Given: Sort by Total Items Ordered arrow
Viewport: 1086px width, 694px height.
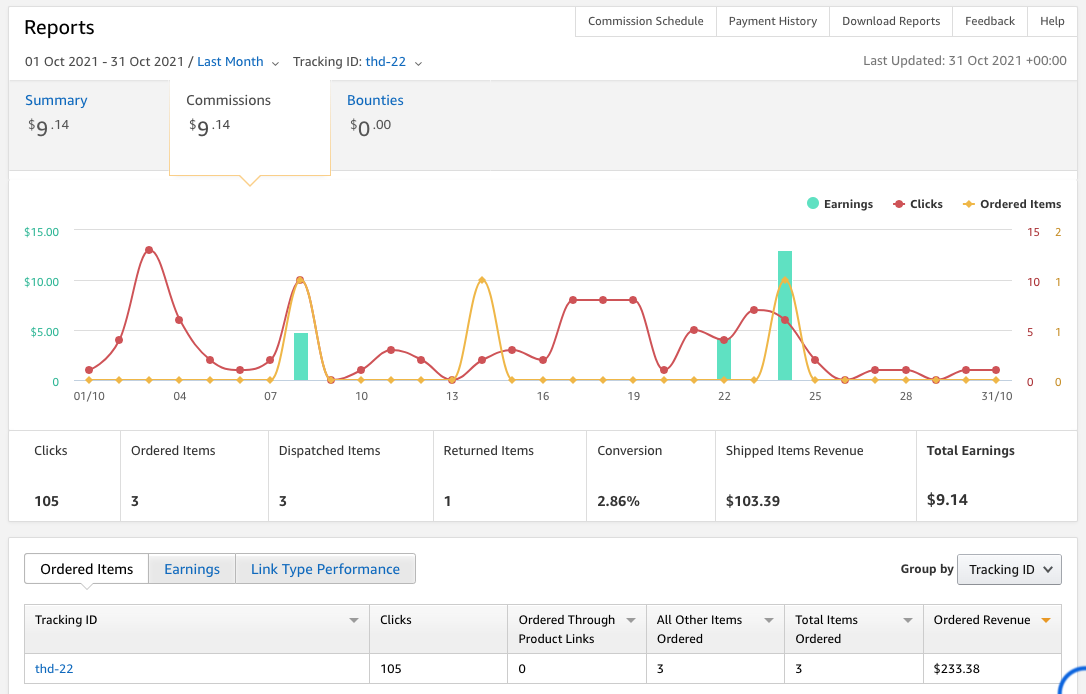Looking at the screenshot, I should tap(907, 620).
